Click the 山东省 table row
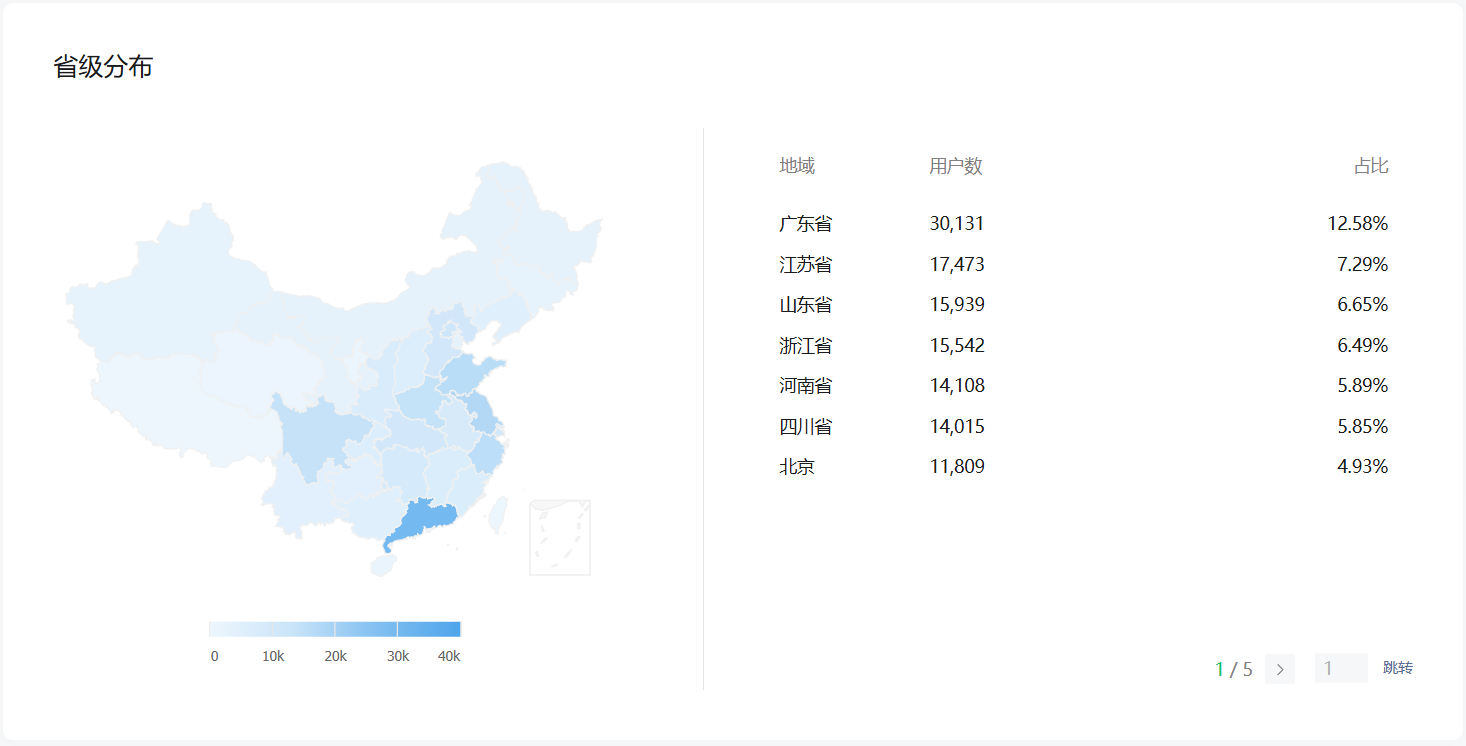This screenshot has width=1466, height=746. tap(1084, 305)
